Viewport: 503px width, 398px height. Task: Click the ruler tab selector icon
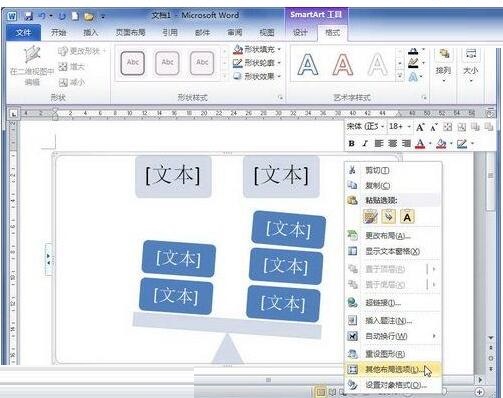14,114
